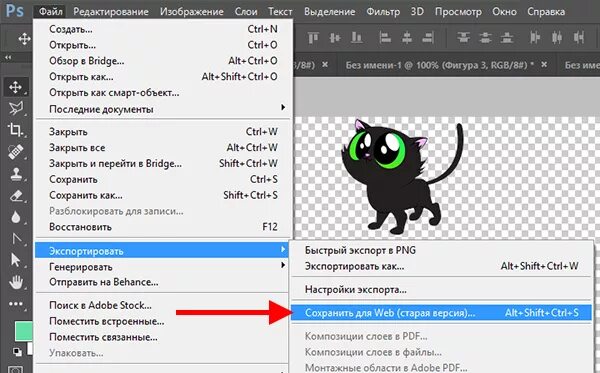Click the green foreground color swatch
Screen dimensions: 600x373
click(x=24, y=331)
